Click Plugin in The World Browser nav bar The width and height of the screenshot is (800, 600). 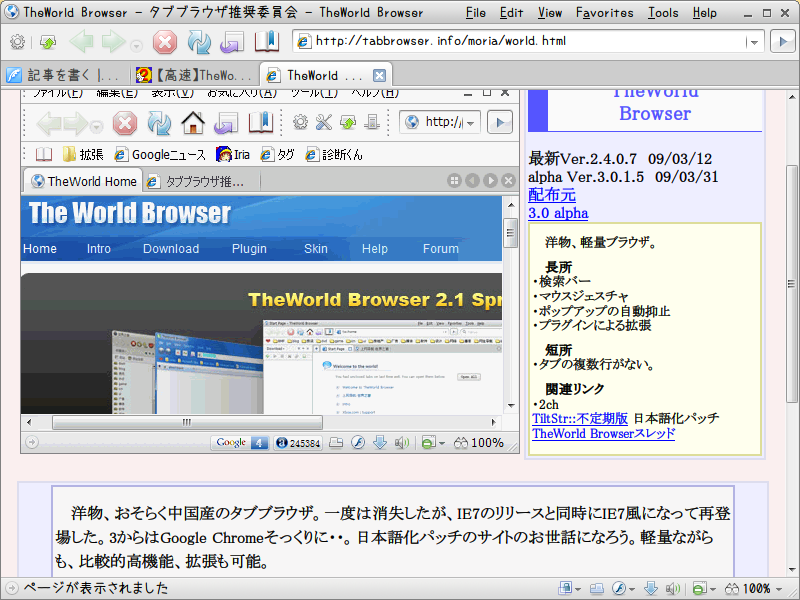click(x=249, y=248)
